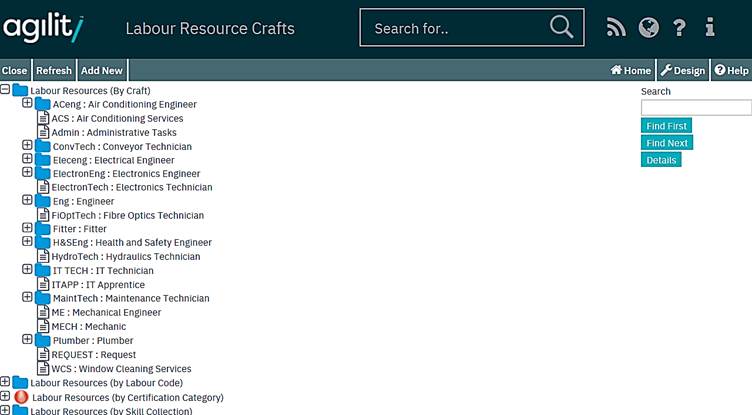Expand the ACeng Air Conditioning Engineer node
This screenshot has height=415, width=752.
click(27, 103)
